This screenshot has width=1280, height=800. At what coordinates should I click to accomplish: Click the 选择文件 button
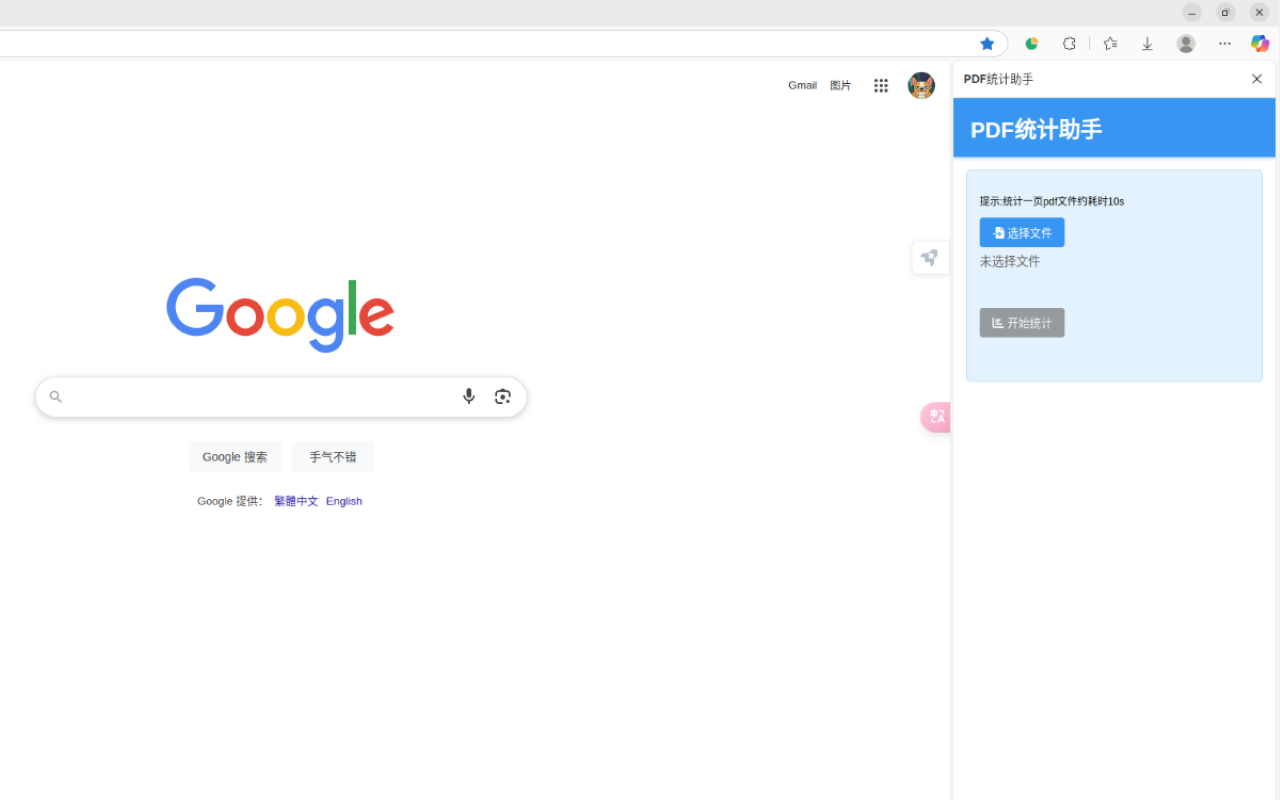click(x=1022, y=232)
